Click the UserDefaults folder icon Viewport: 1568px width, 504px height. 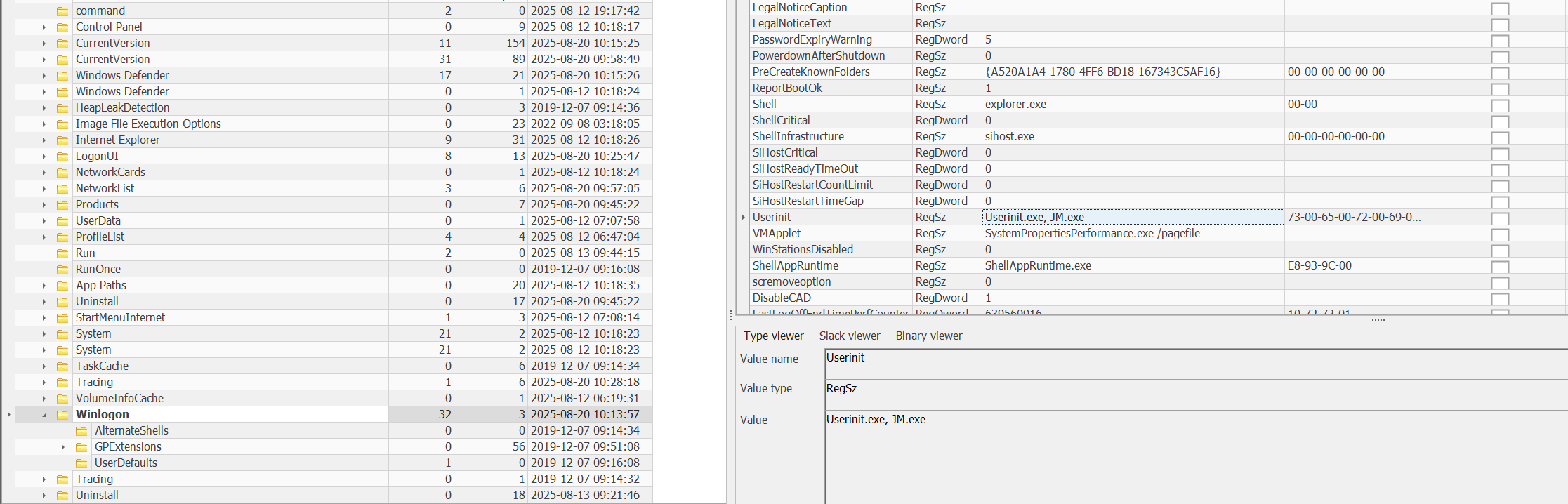tap(81, 463)
